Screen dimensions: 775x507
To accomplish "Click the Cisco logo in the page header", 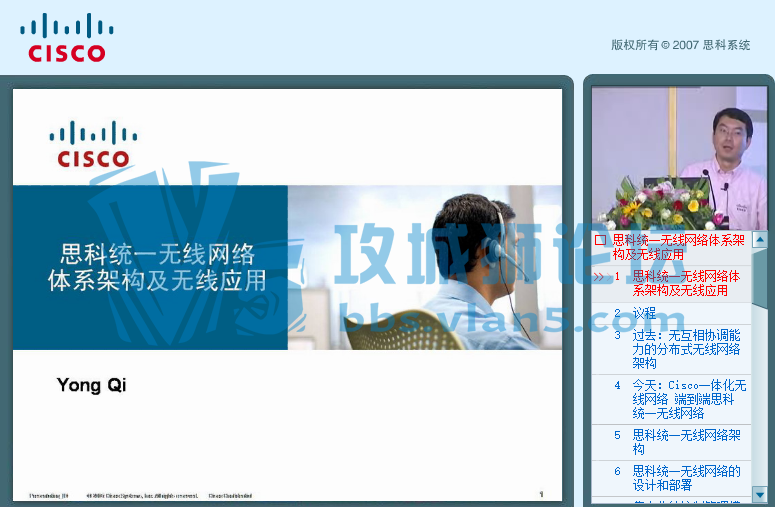I will [x=67, y=38].
